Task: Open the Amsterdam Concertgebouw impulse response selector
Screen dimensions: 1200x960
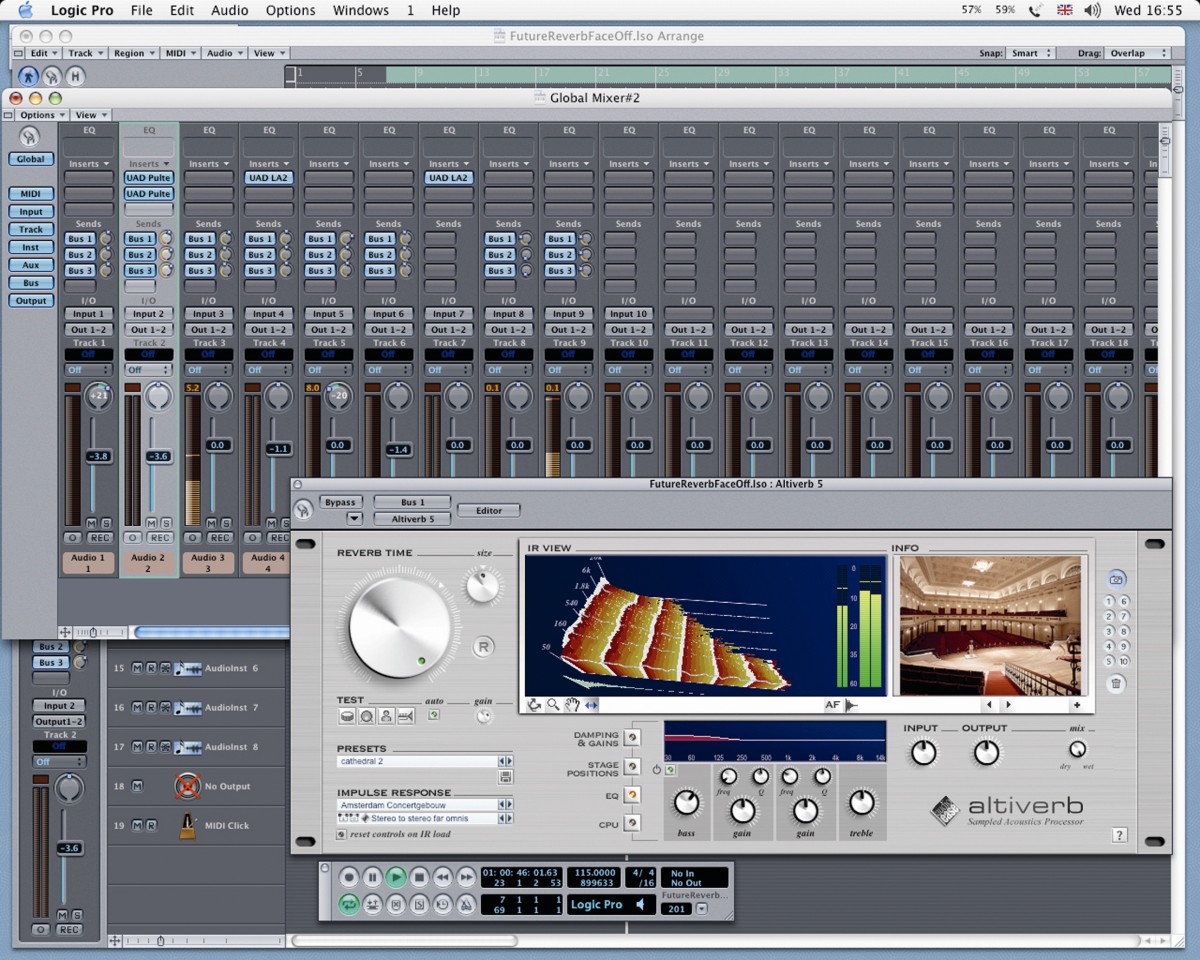Action: click(425, 805)
